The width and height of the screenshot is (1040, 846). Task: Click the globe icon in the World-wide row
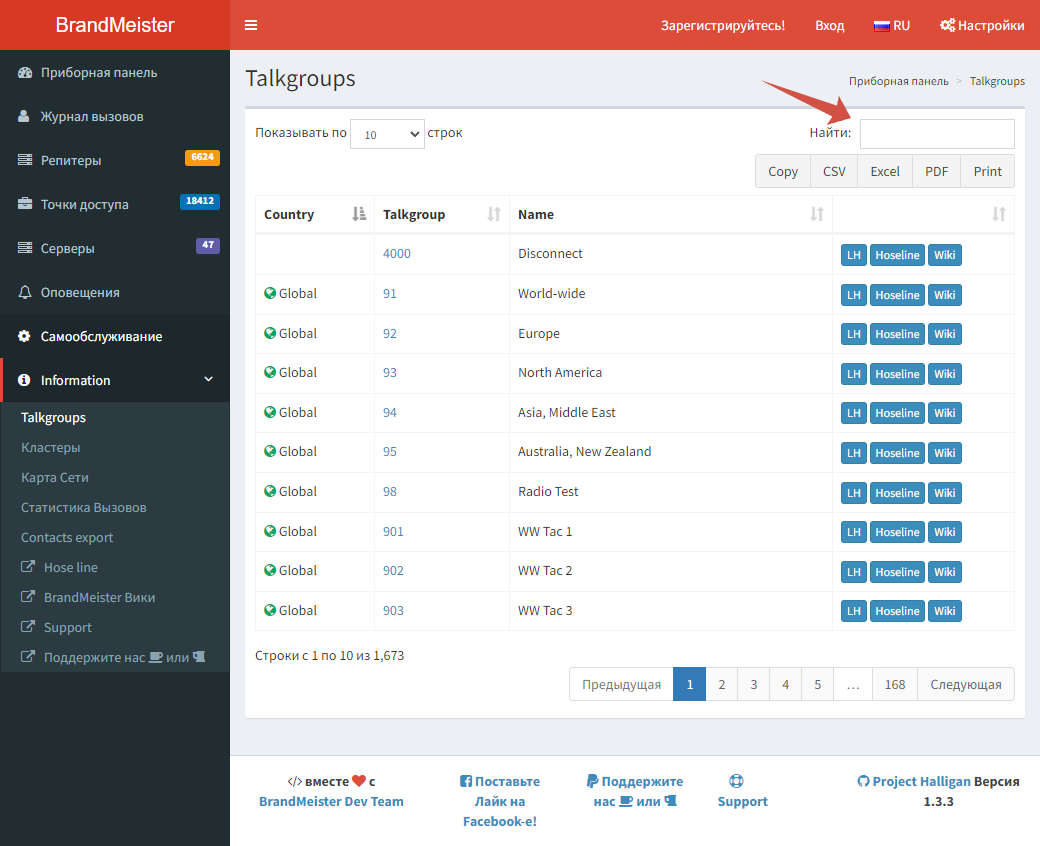[270, 293]
